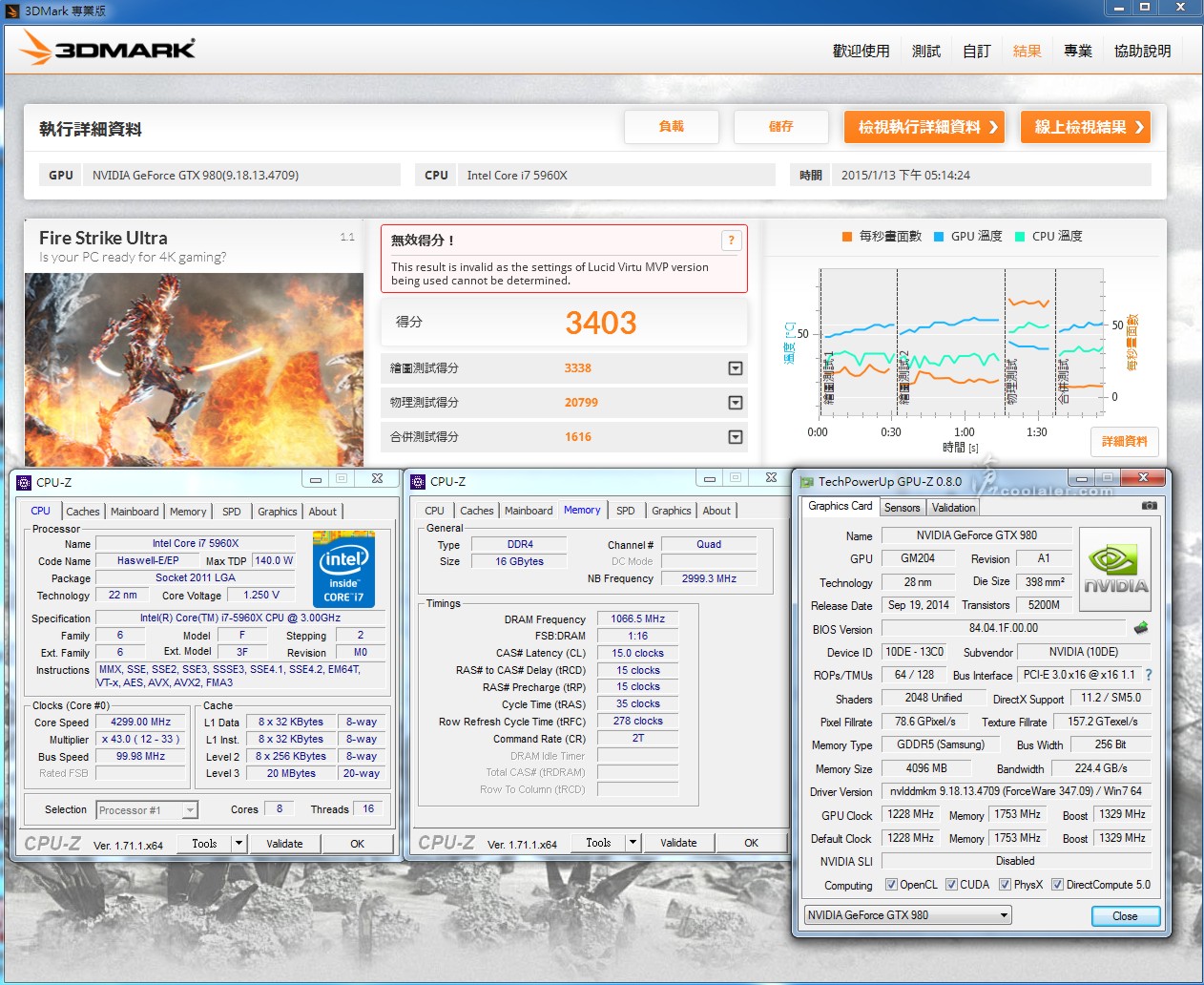Open the SPD tab in right CPU-Z
1204x985 pixels.
pos(626,511)
